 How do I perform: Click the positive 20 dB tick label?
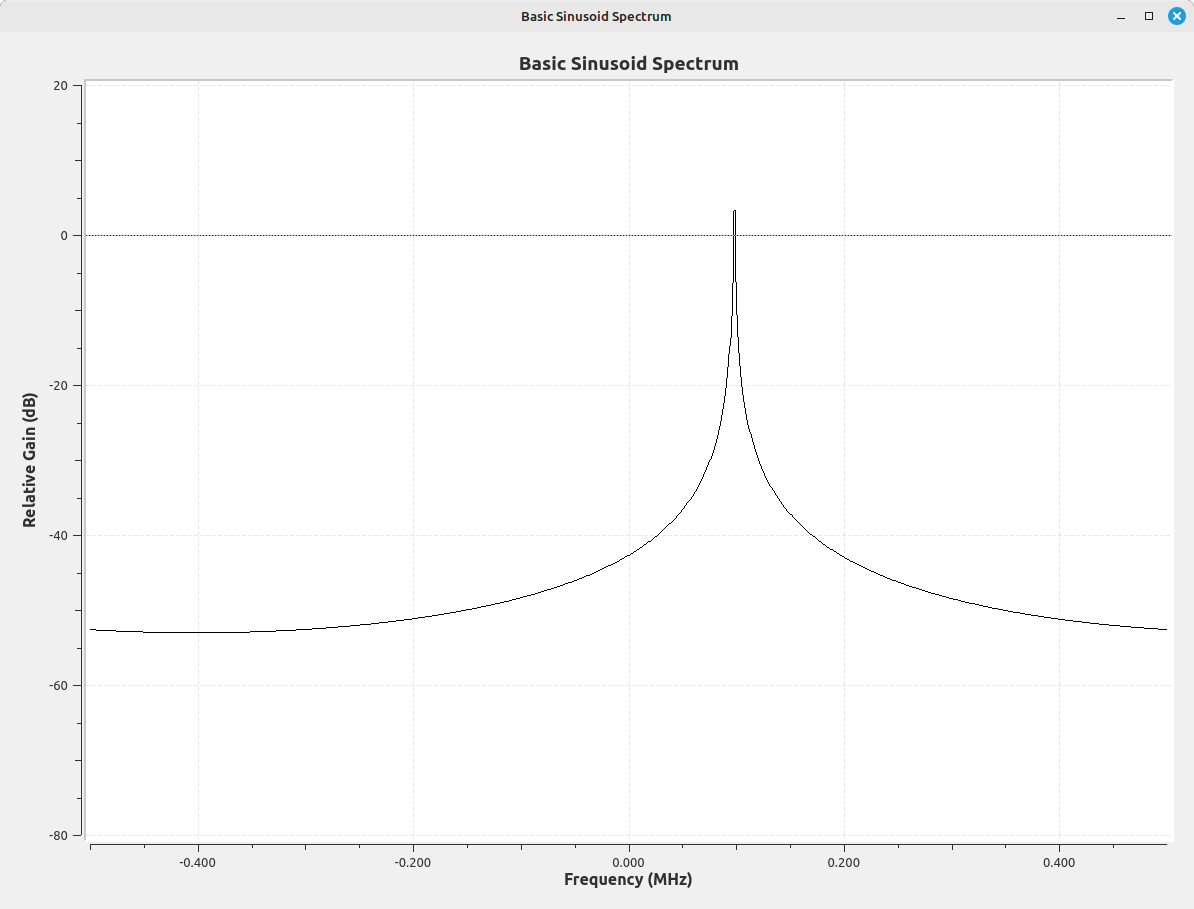[x=61, y=86]
